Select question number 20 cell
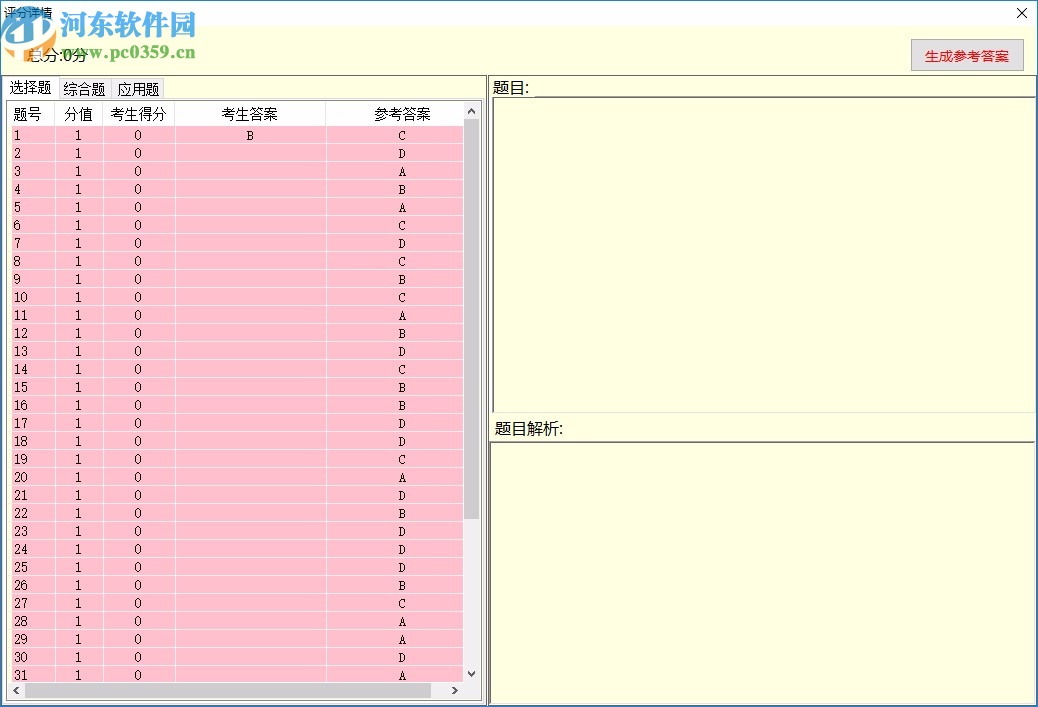Viewport: 1038px width, 707px height. 33,477
